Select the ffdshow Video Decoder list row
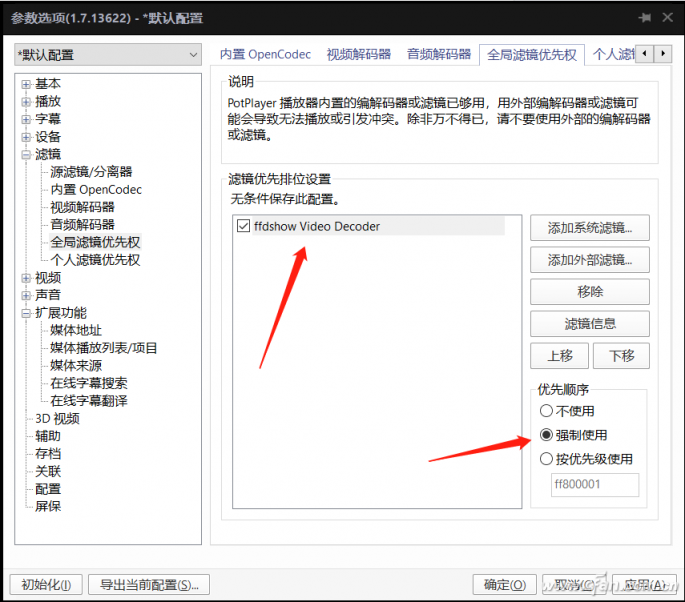The height and width of the screenshot is (602, 685). (371, 226)
